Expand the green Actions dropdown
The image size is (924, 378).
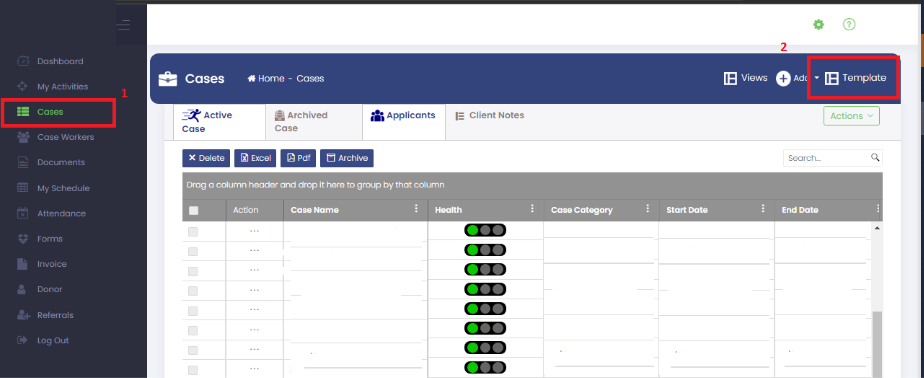pos(852,116)
